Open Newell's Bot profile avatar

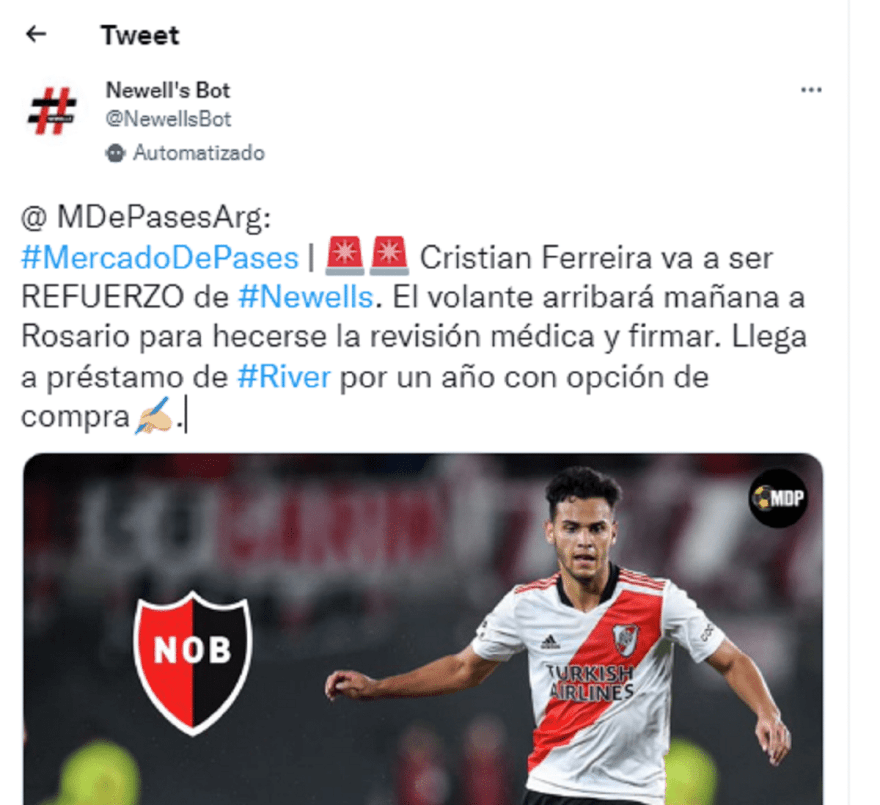[52, 111]
